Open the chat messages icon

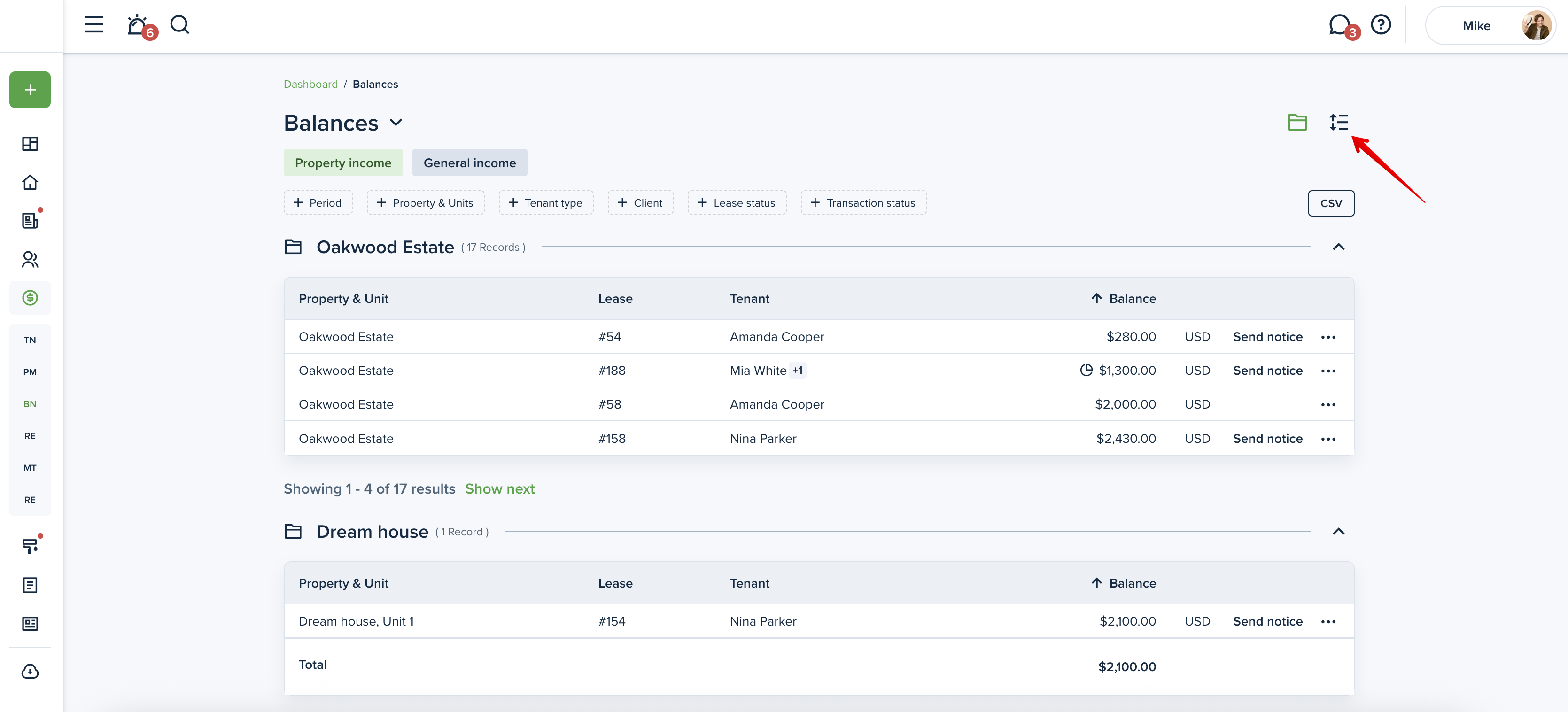1339,25
